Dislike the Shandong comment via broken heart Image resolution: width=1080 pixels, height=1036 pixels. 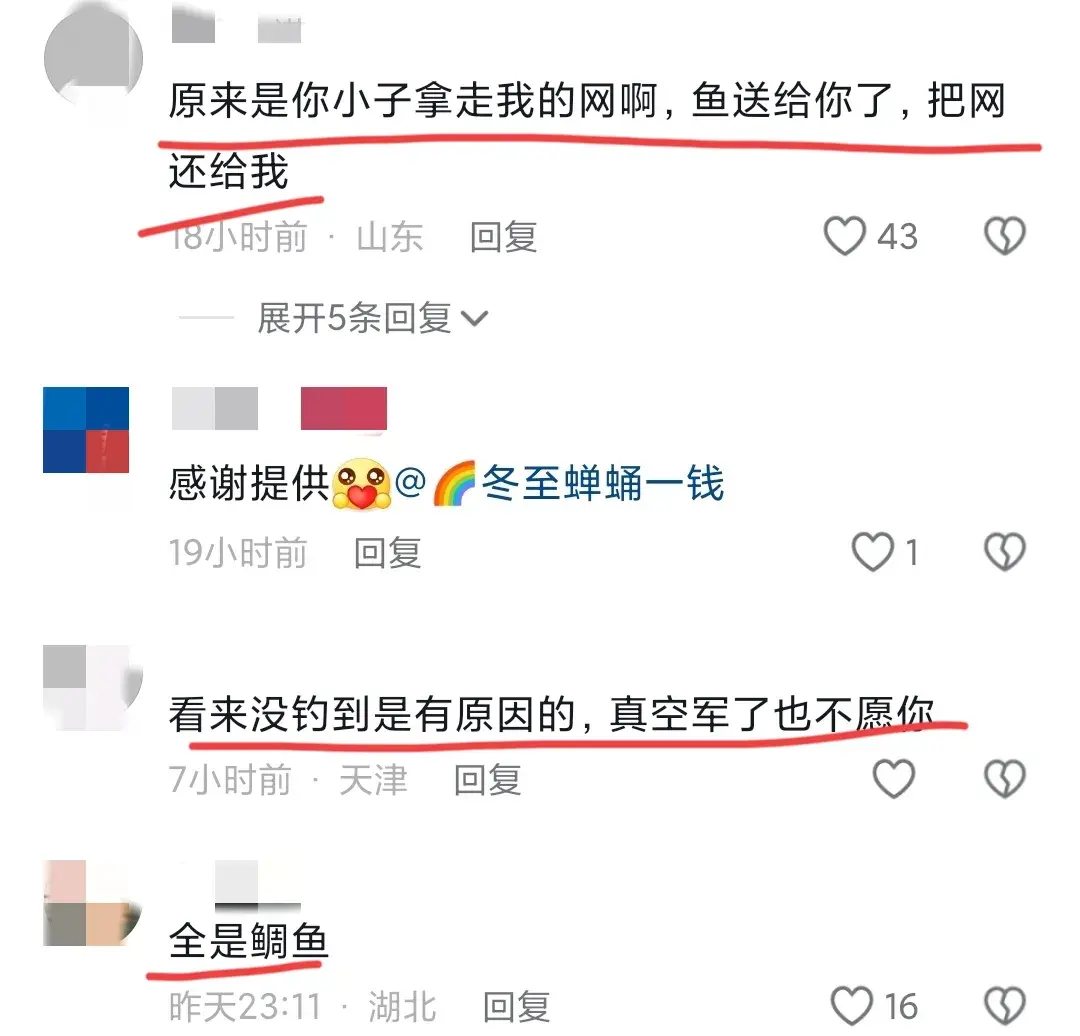click(x=1005, y=236)
